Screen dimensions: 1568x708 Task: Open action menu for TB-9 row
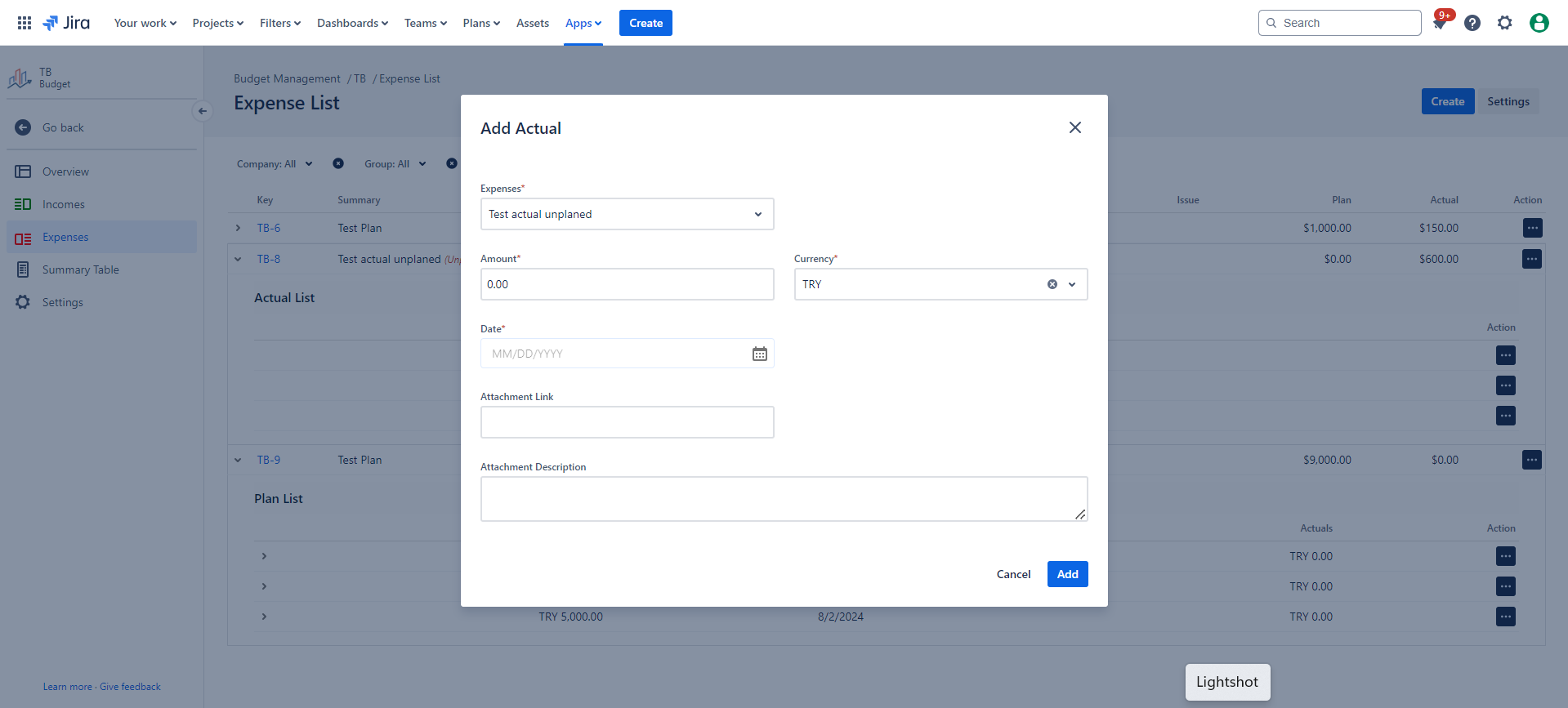click(1532, 460)
